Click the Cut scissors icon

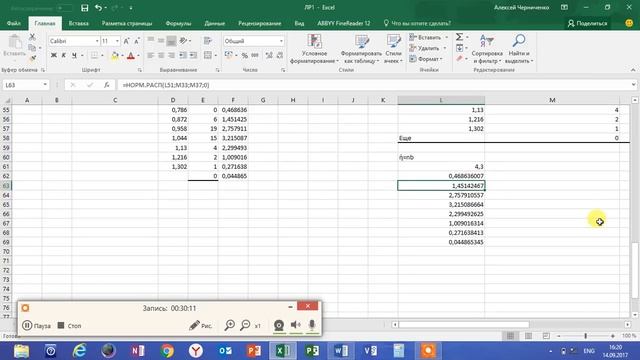click(x=32, y=37)
